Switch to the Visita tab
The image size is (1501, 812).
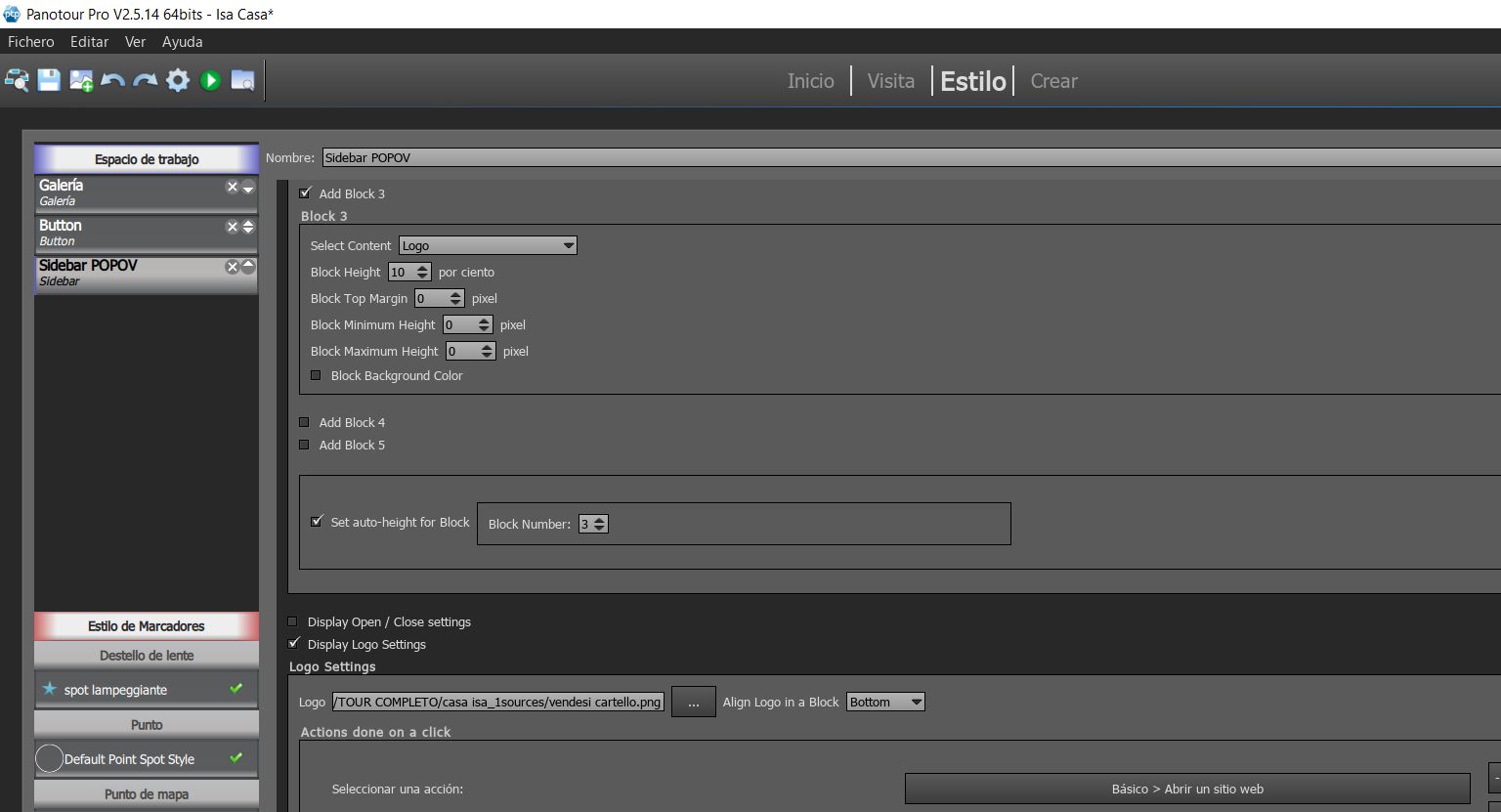890,81
